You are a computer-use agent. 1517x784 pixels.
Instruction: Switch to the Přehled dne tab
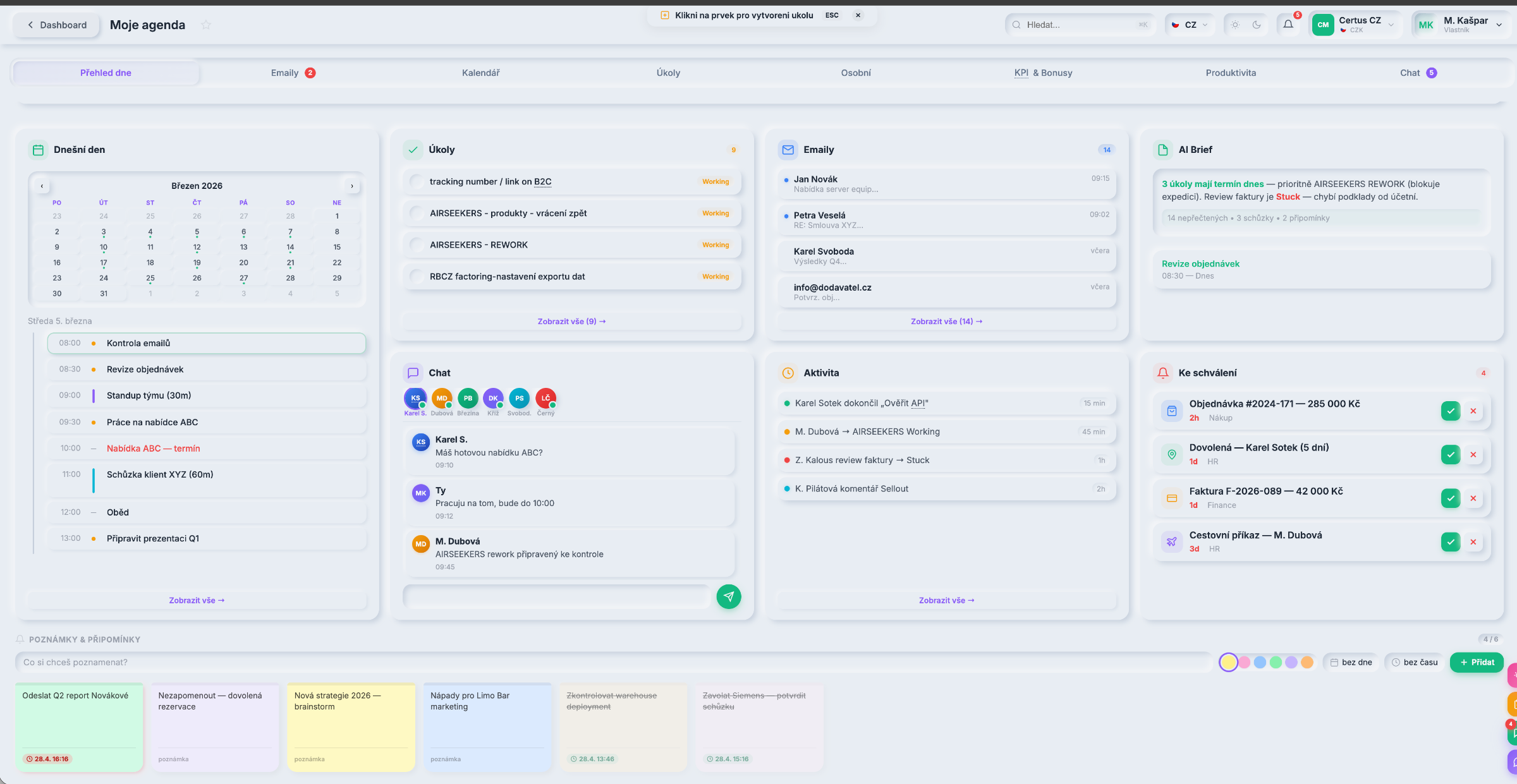tap(106, 73)
